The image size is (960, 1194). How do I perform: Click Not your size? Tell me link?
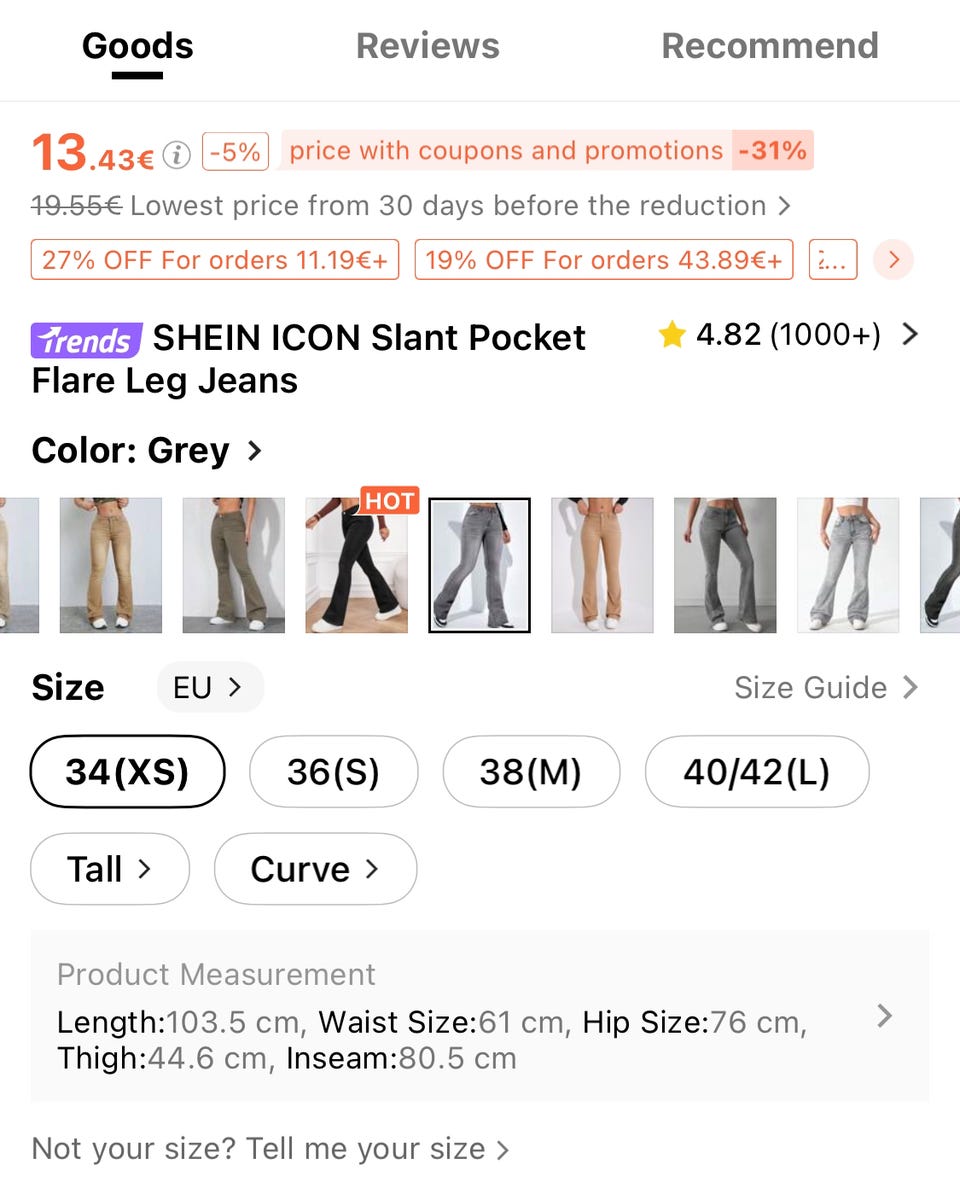point(270,1148)
